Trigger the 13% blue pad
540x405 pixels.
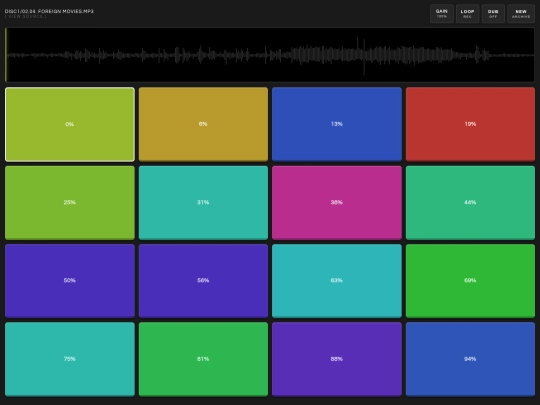(337, 124)
